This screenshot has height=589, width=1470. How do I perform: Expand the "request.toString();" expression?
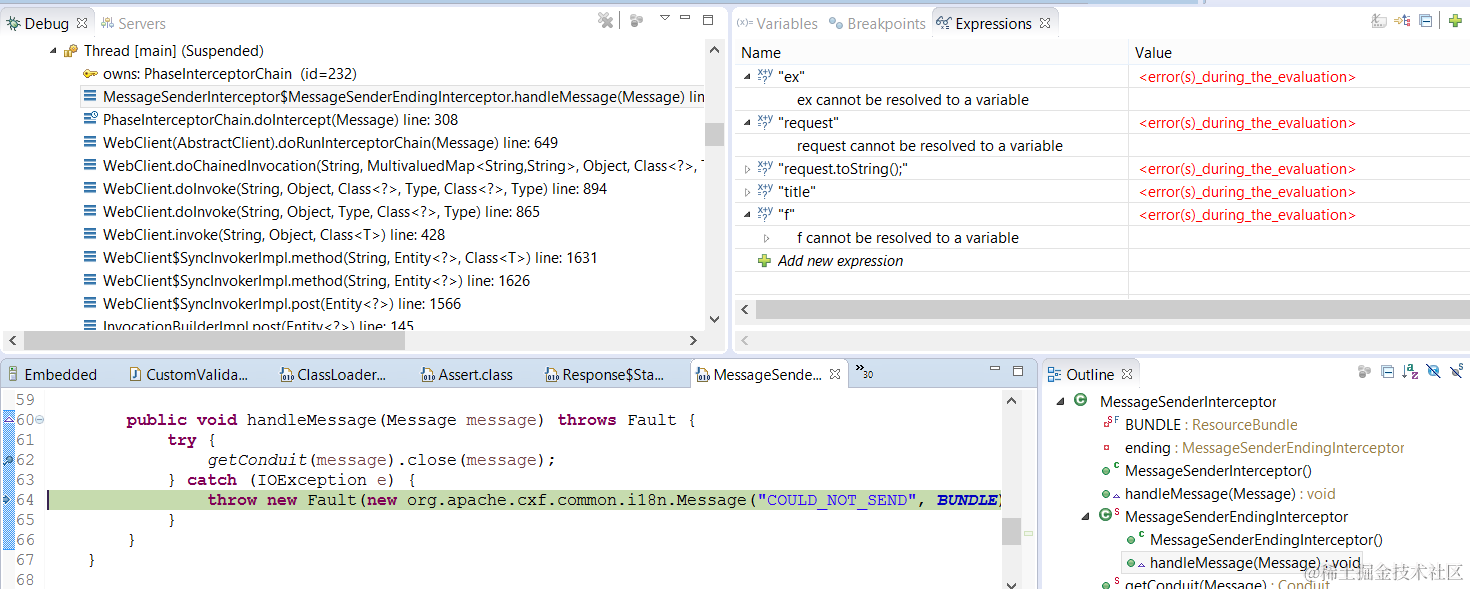tap(746, 169)
